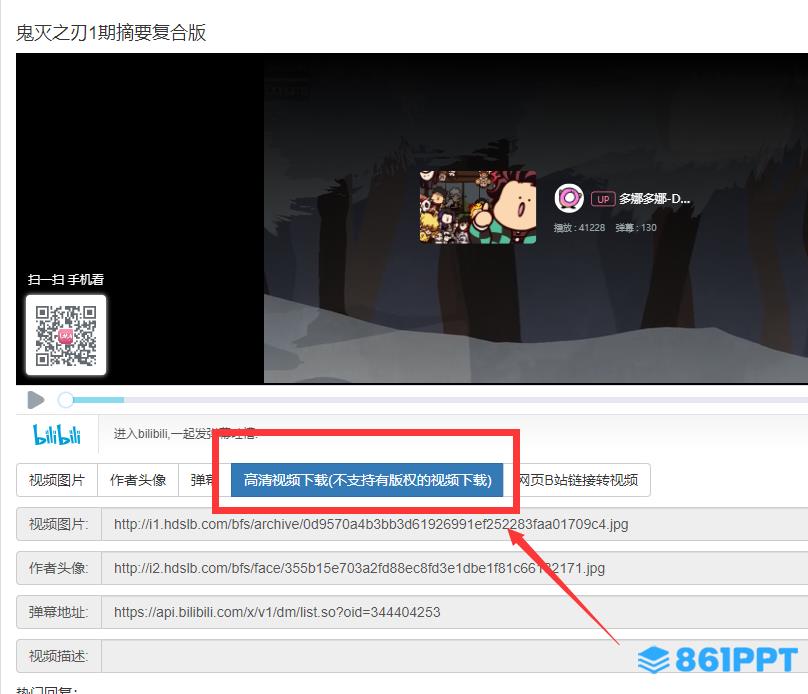The height and width of the screenshot is (694, 808).
Task: Click the uploader avatar icon
Action: tap(569, 198)
